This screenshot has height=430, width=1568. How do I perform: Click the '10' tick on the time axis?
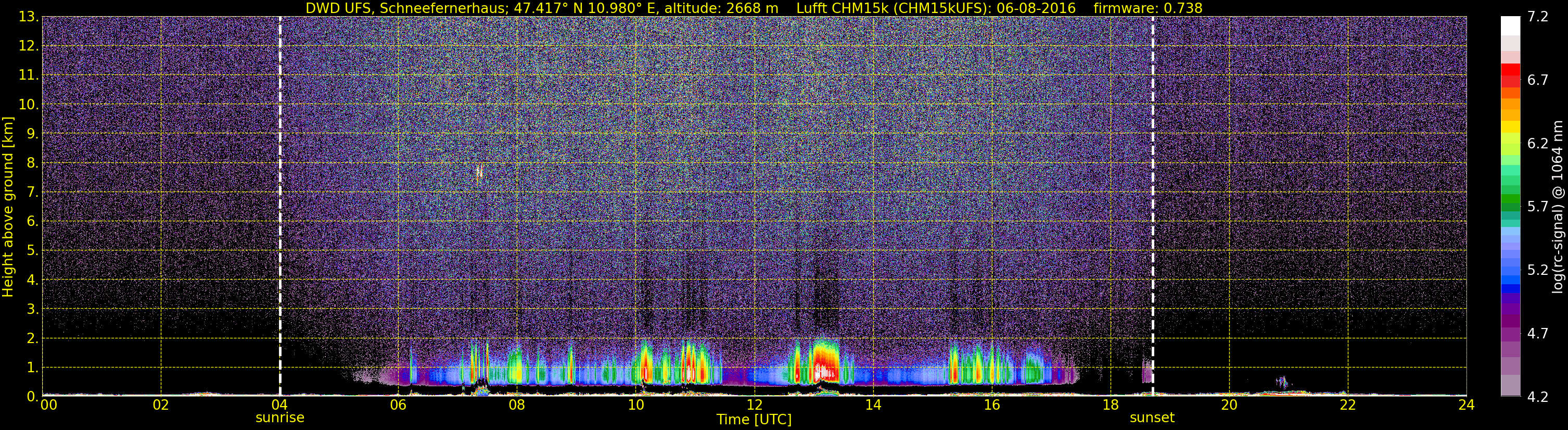[x=635, y=405]
